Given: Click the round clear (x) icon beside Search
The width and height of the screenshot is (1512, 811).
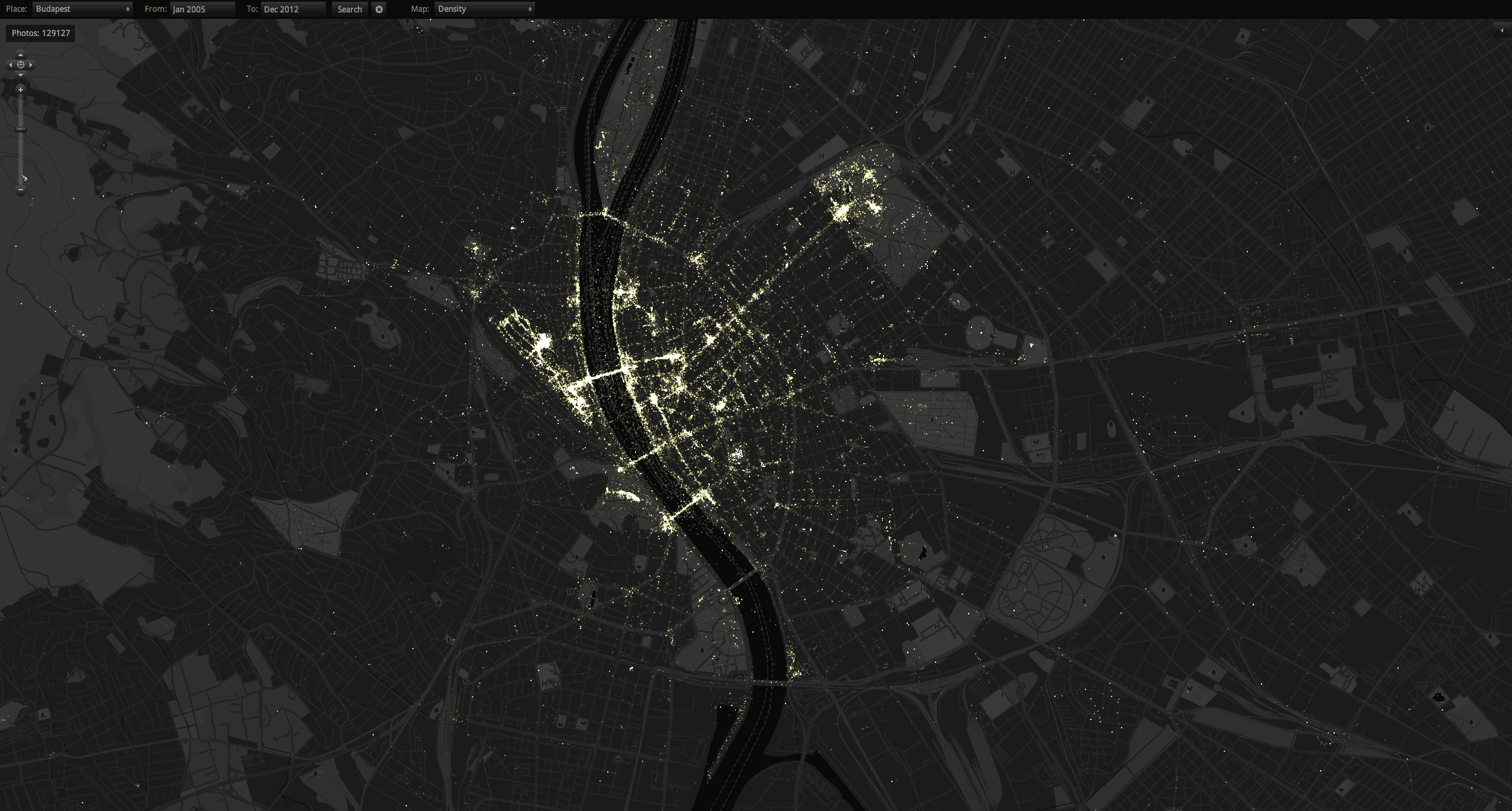Looking at the screenshot, I should coord(379,9).
